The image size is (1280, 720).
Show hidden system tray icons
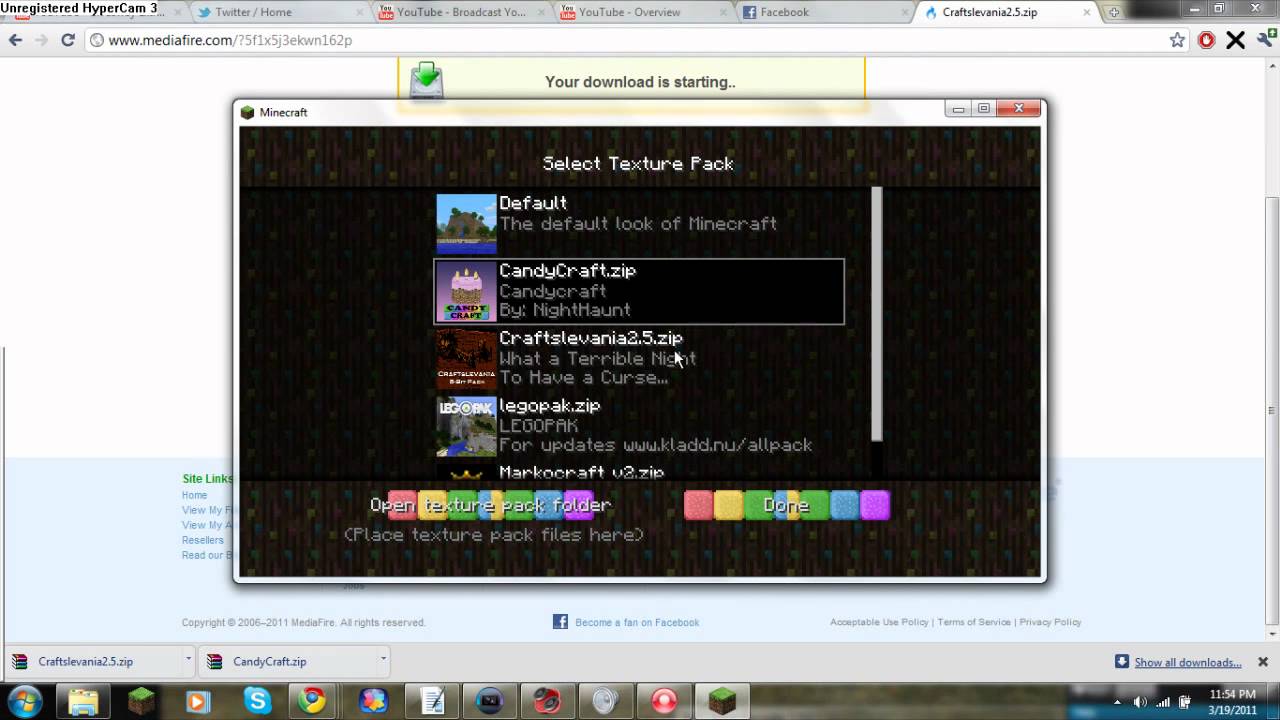(x=1117, y=702)
